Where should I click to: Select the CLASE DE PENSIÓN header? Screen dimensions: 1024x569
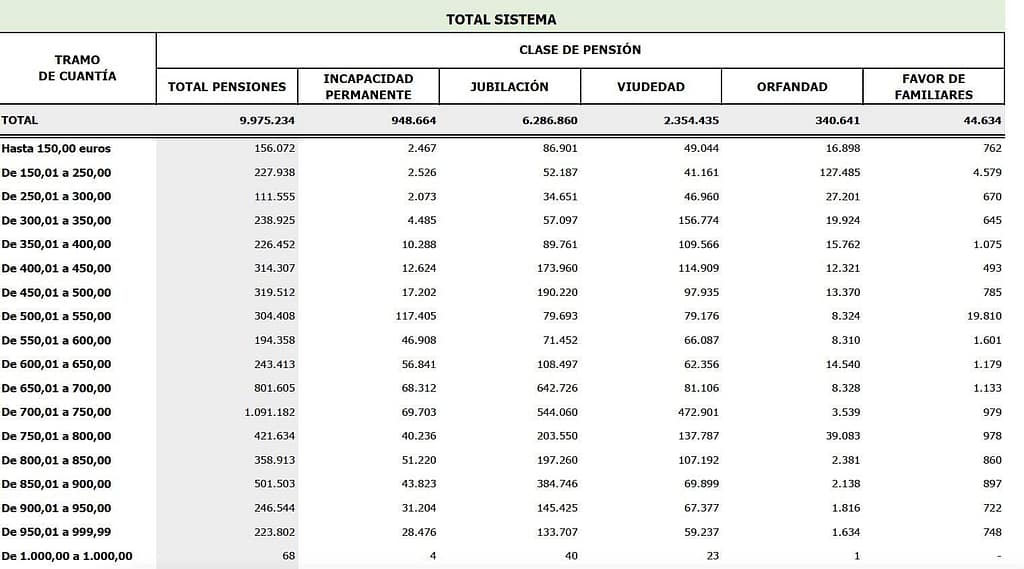[580, 49]
